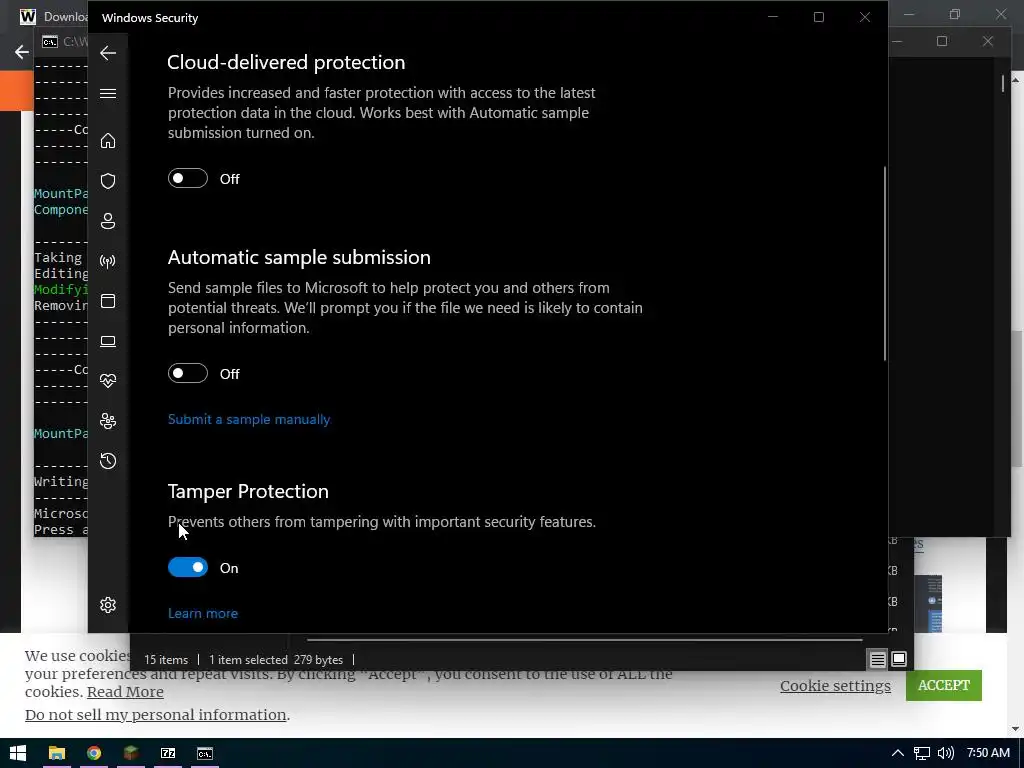Turn on Cloud-delivered protection toggle
The width and height of the screenshot is (1024, 768).
click(188, 178)
